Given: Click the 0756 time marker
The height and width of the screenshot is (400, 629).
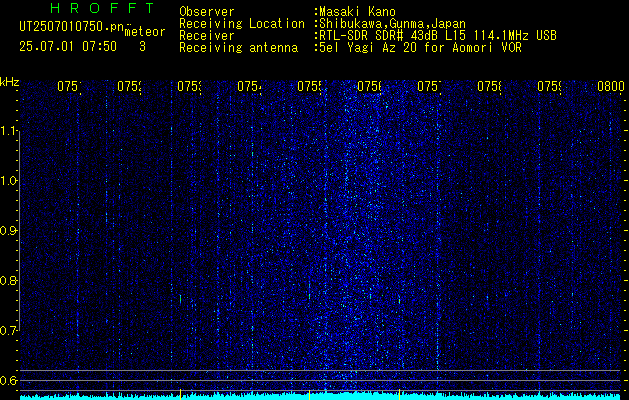Looking at the screenshot, I should click(369, 86).
